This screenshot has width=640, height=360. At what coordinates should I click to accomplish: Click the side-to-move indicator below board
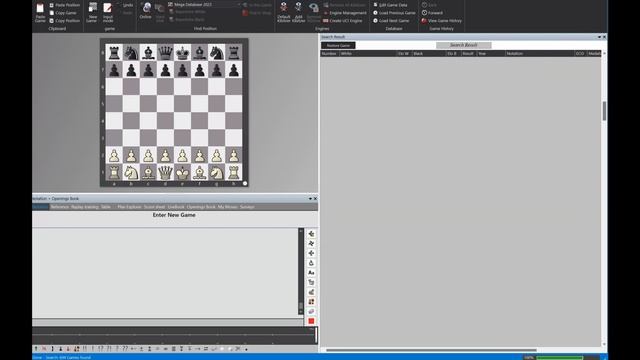tap(245, 184)
